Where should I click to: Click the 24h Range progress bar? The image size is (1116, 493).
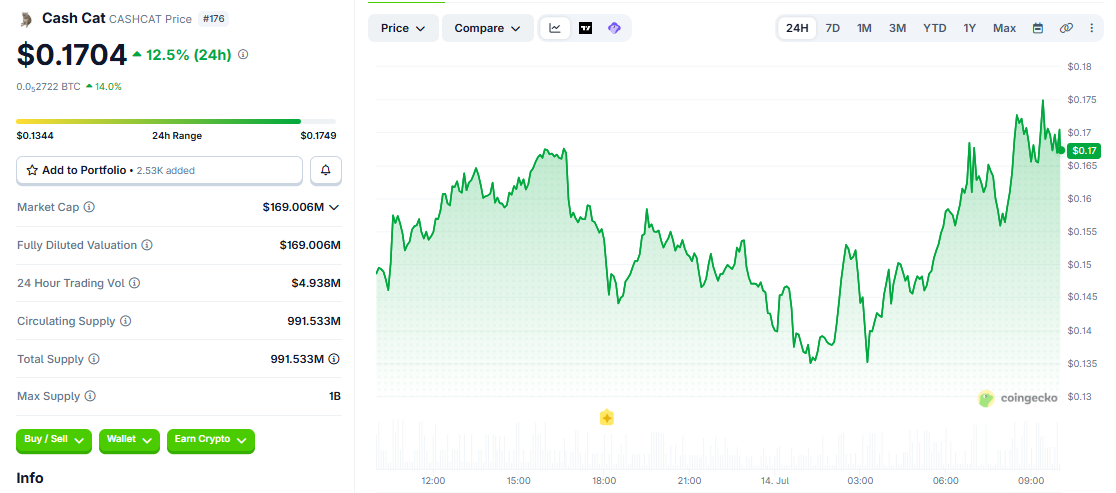176,121
